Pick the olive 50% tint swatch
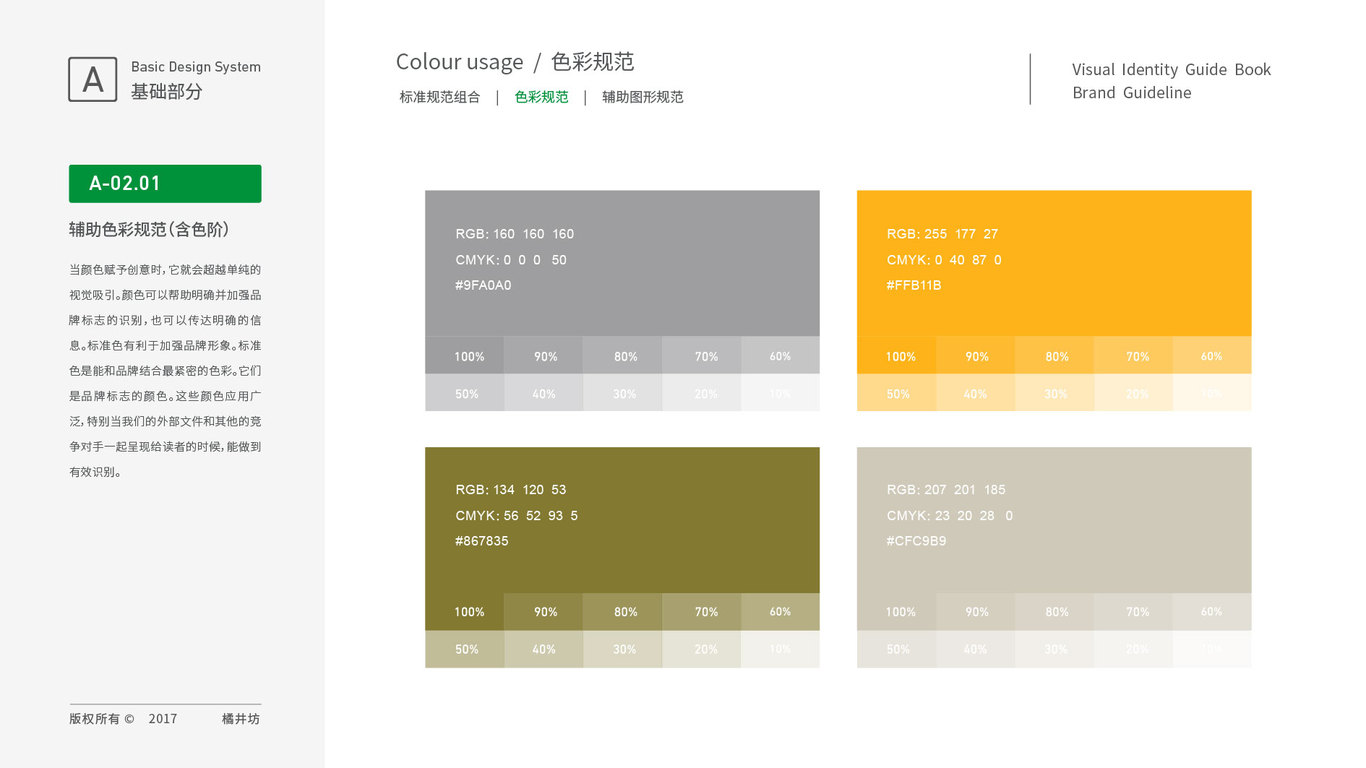The width and height of the screenshot is (1366, 768). click(x=464, y=649)
